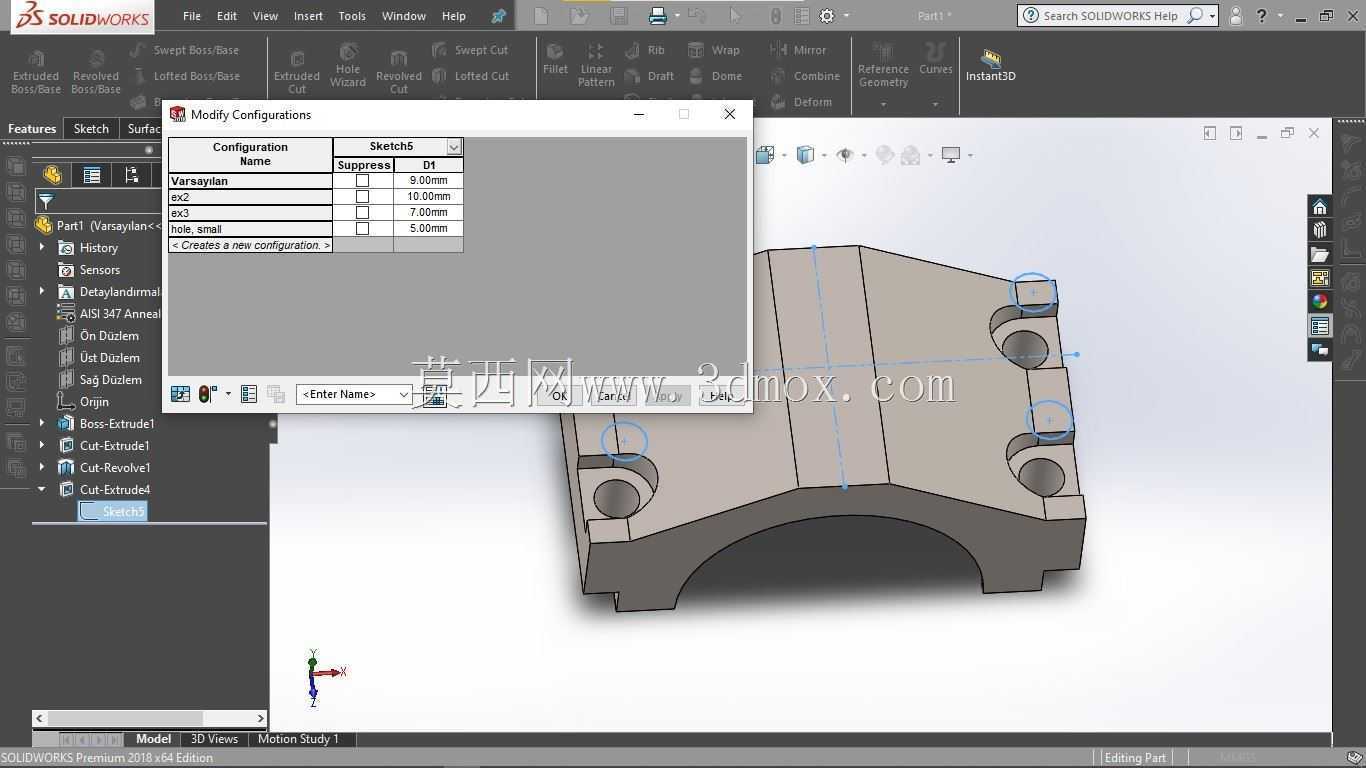The height and width of the screenshot is (768, 1366).
Task: Open the Sketch5 column dropdown arrow
Action: (x=454, y=147)
